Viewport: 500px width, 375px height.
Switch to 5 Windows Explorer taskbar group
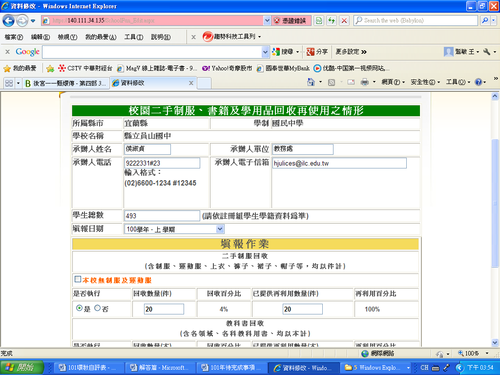377,368
